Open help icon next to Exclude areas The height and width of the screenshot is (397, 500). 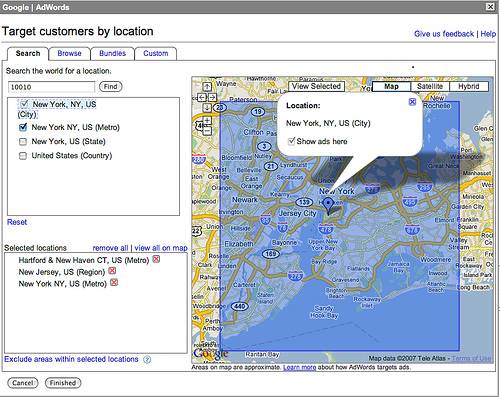[x=147, y=359]
